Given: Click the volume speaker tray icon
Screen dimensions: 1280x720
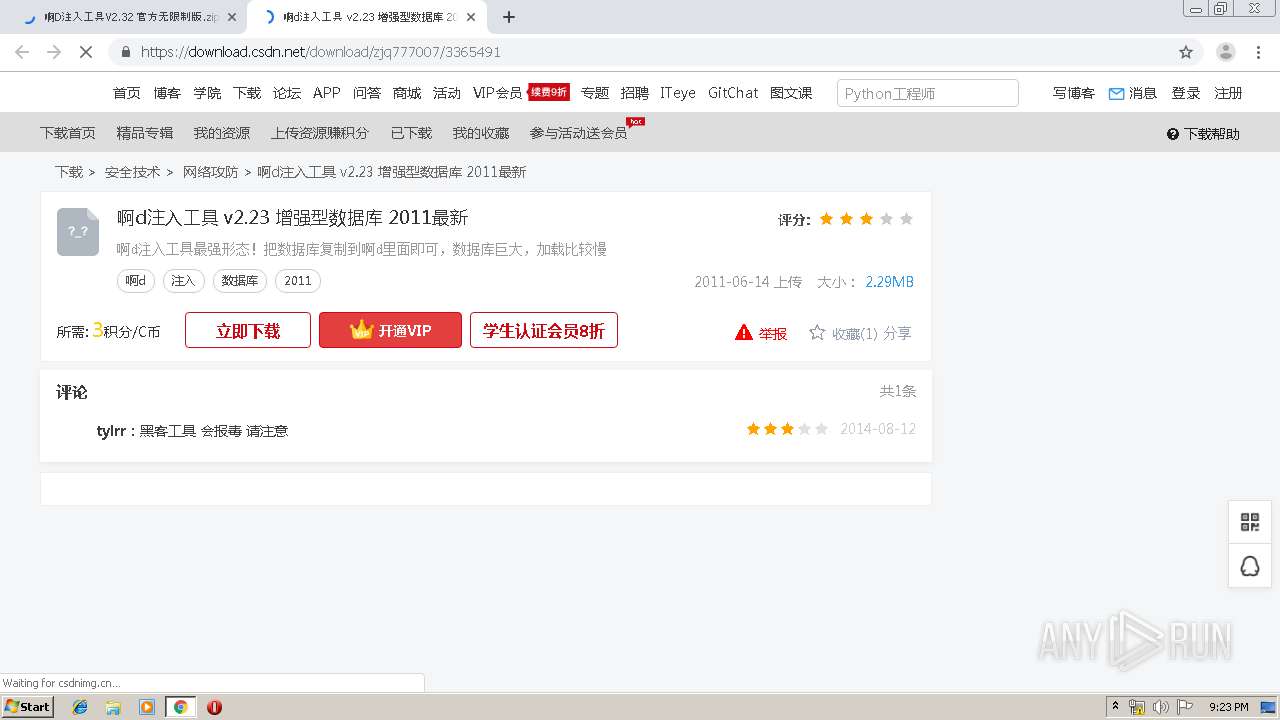Looking at the screenshot, I should pyautogui.click(x=1161, y=707).
